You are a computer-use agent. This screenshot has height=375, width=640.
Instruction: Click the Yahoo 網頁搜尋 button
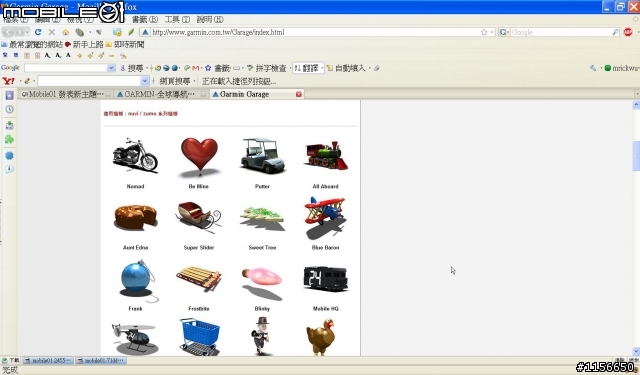[175, 81]
